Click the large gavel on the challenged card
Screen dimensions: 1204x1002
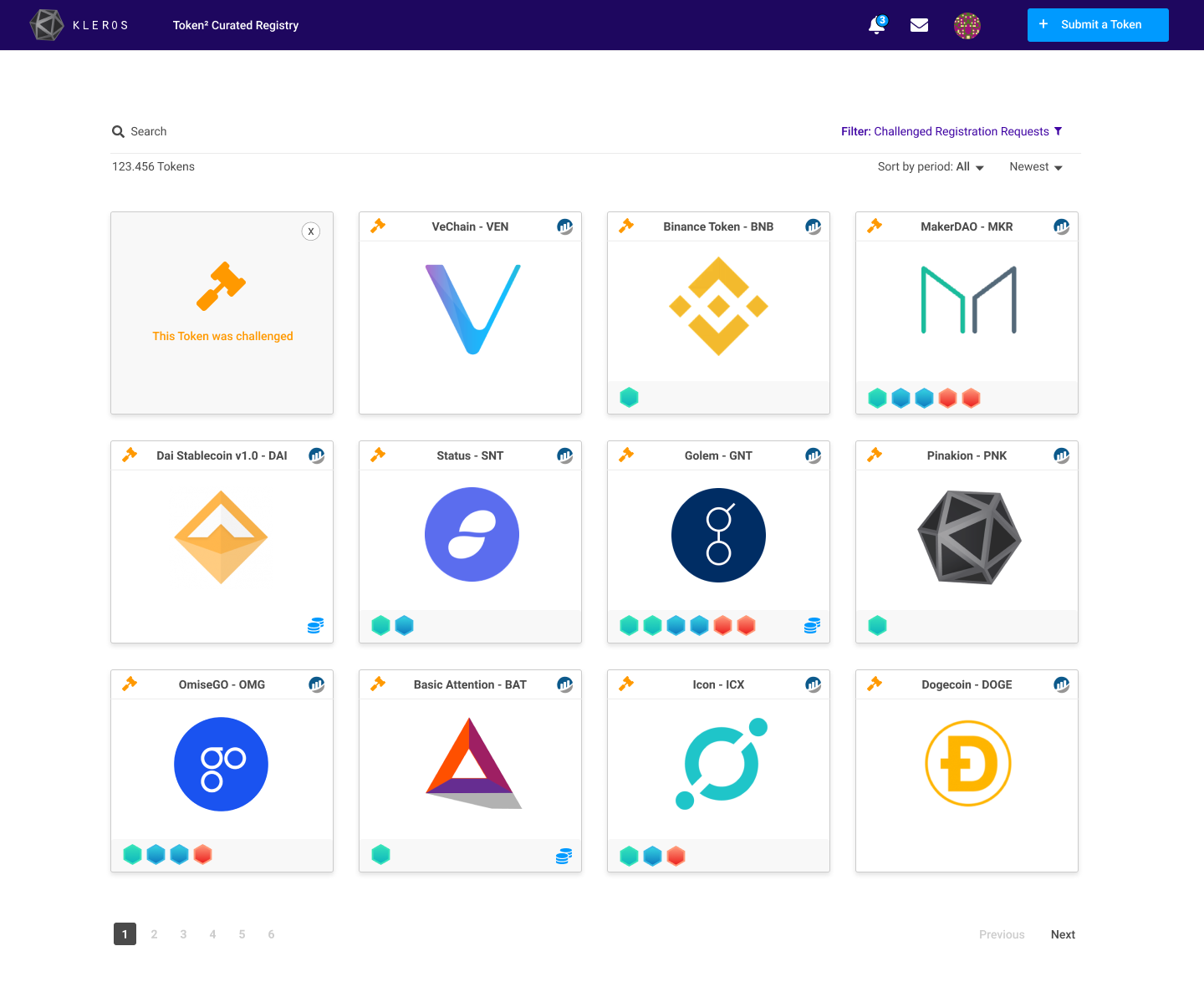pos(222,287)
